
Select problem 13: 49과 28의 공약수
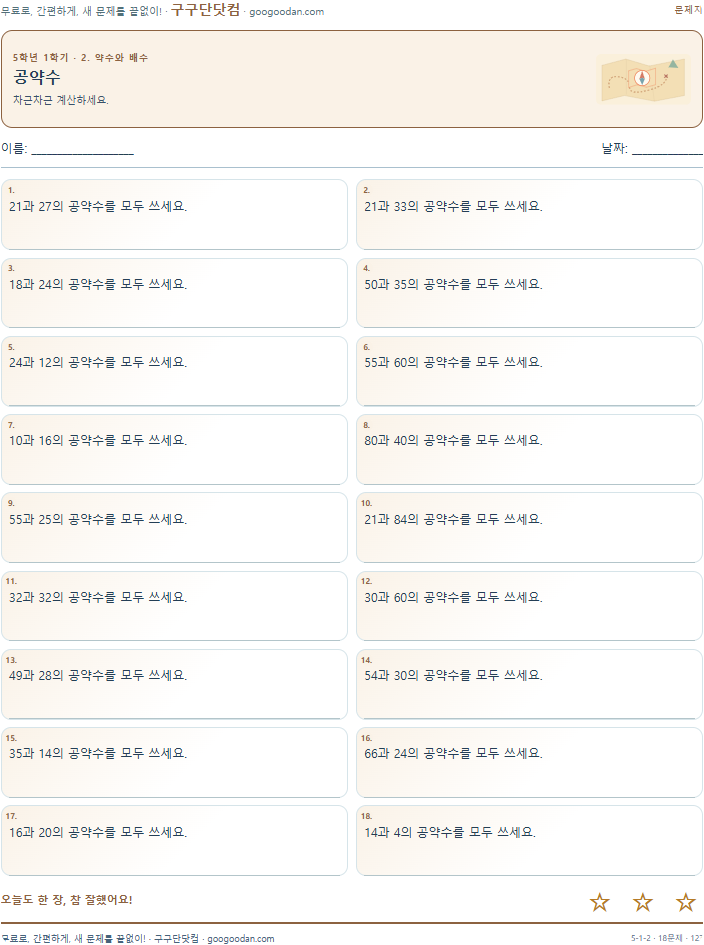click(174, 684)
